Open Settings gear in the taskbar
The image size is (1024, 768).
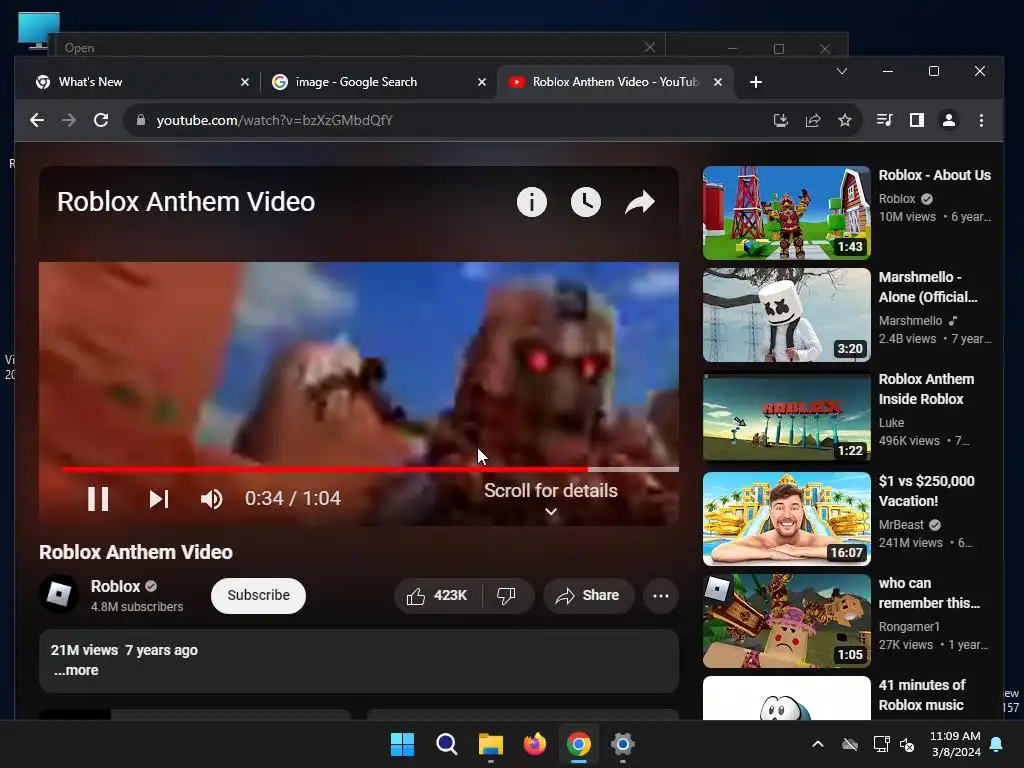tap(622, 744)
